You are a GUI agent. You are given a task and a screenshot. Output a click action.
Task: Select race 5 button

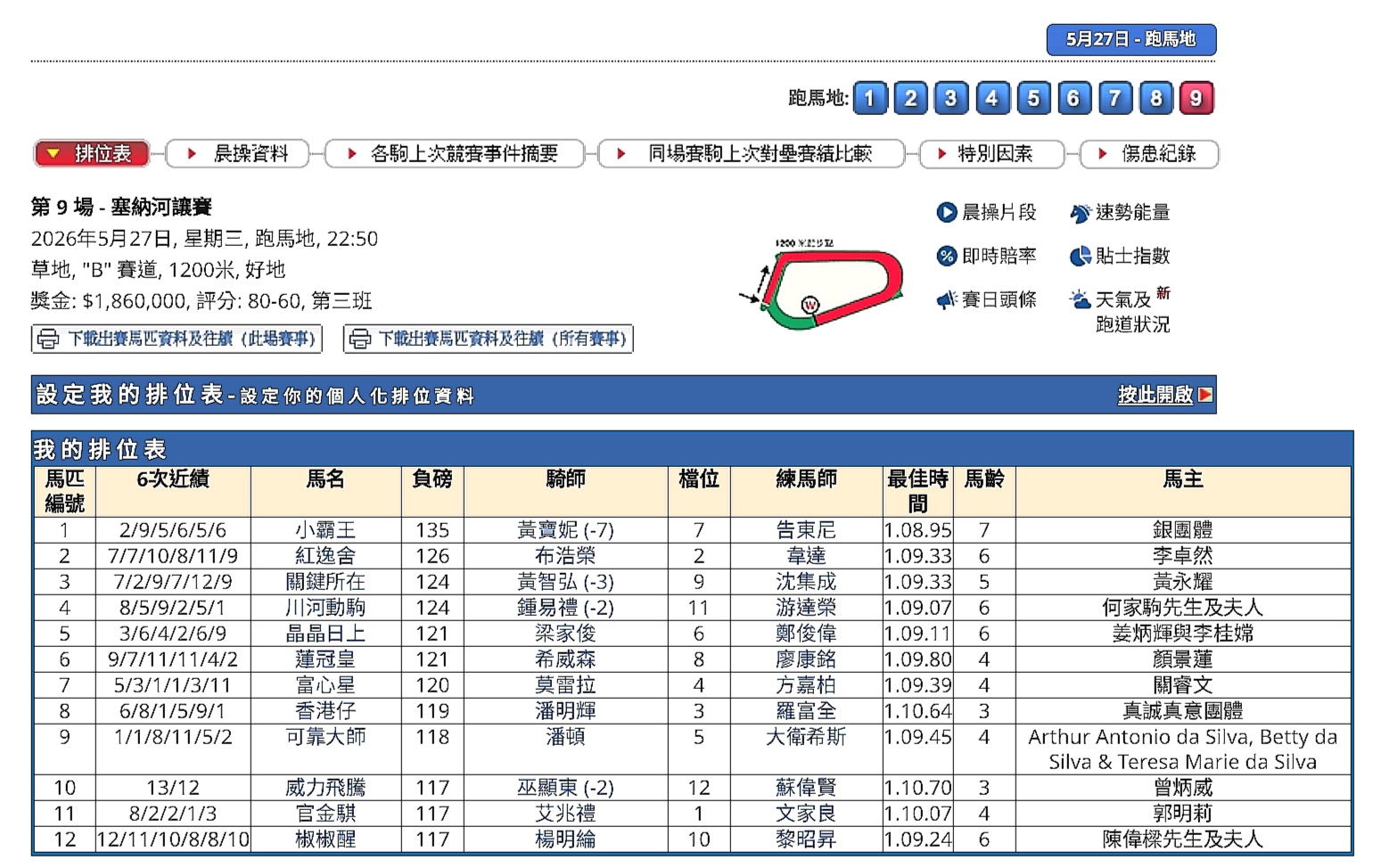(1033, 98)
